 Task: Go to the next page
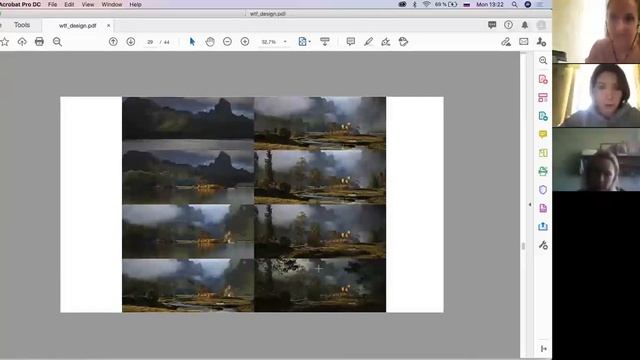coord(131,42)
